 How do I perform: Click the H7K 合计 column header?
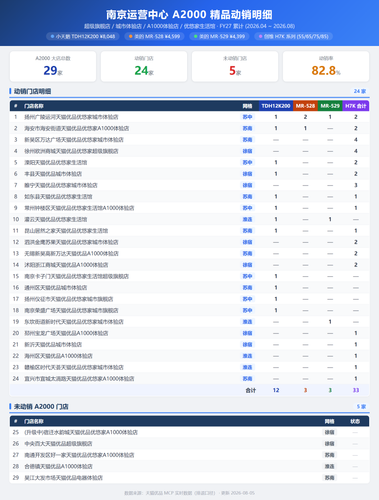(356, 106)
